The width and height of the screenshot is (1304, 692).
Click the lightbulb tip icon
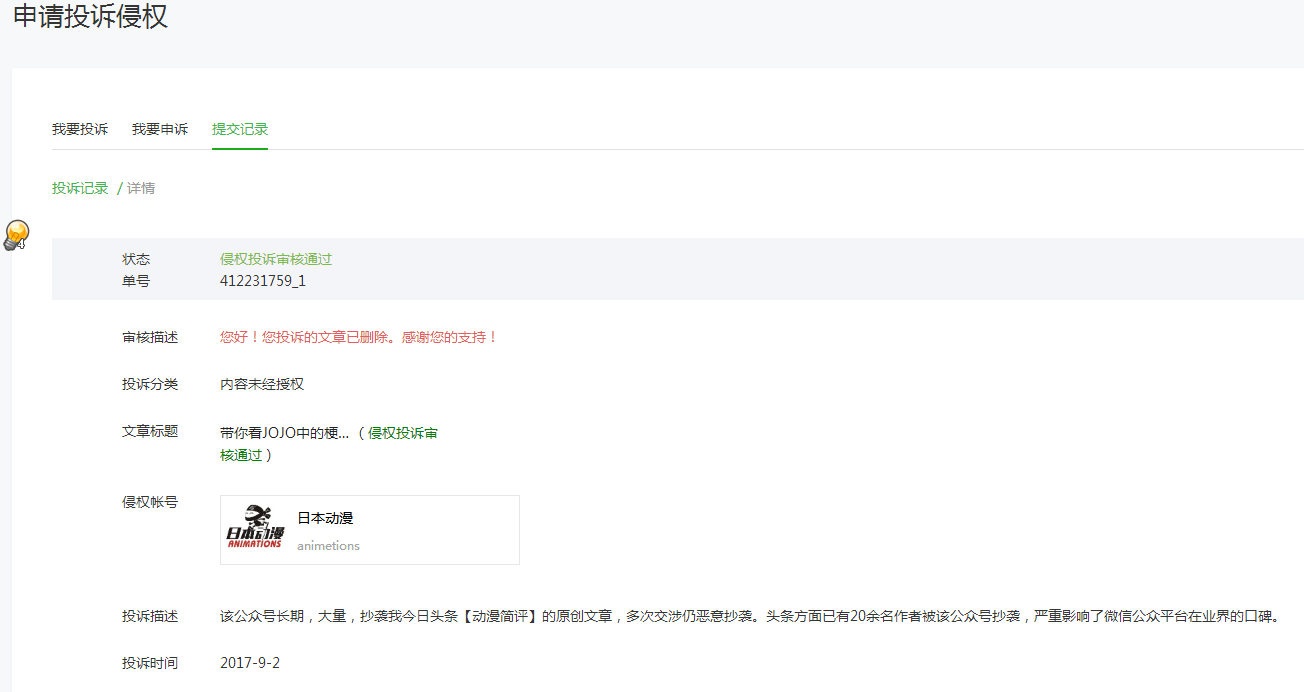click(x=16, y=235)
